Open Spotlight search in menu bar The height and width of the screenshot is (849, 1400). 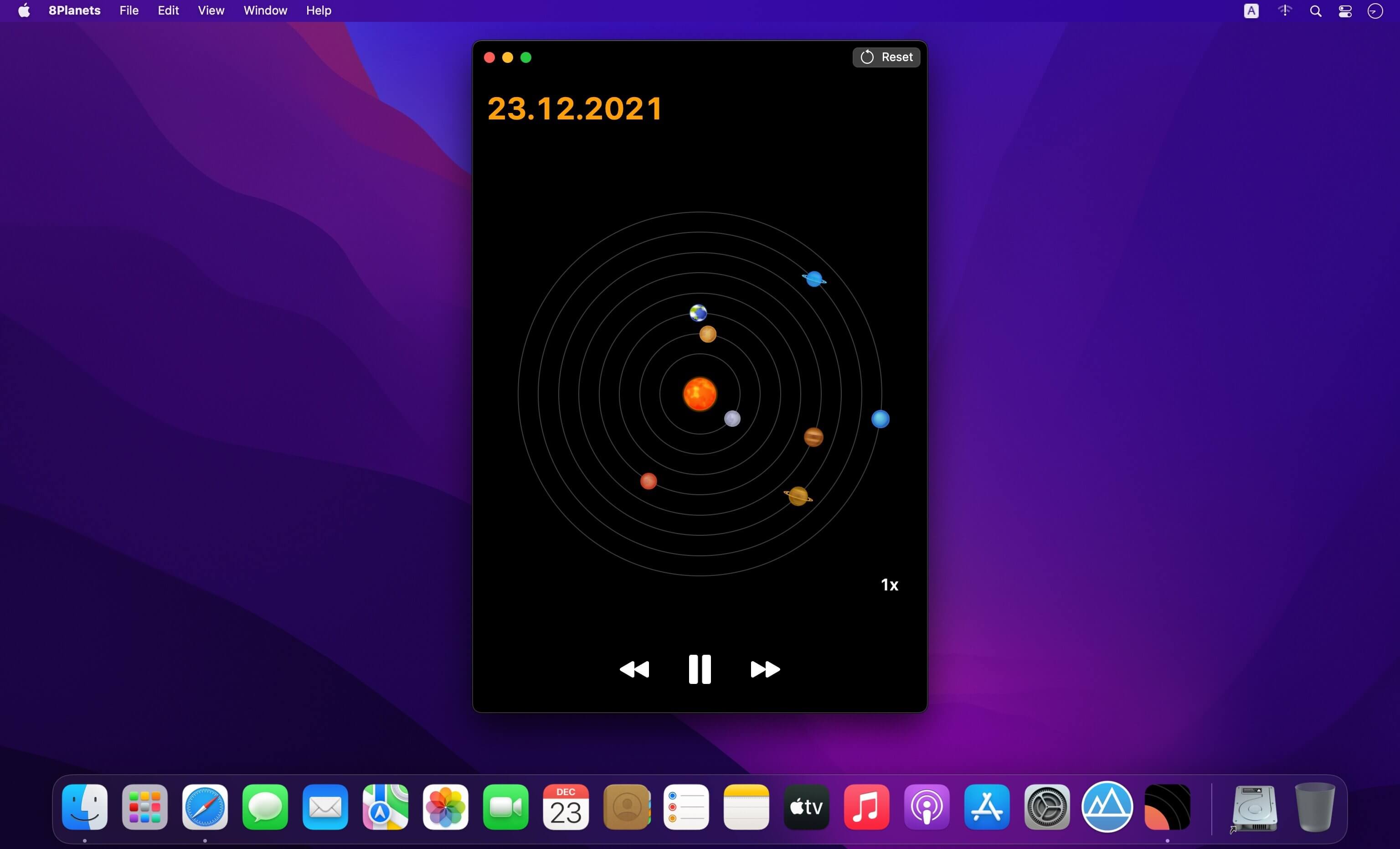(x=1315, y=11)
